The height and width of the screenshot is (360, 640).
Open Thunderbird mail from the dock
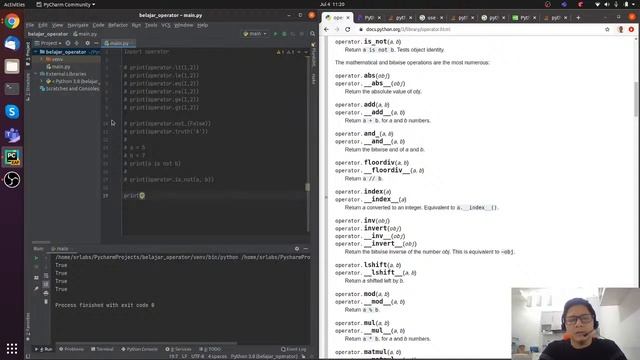12,43
